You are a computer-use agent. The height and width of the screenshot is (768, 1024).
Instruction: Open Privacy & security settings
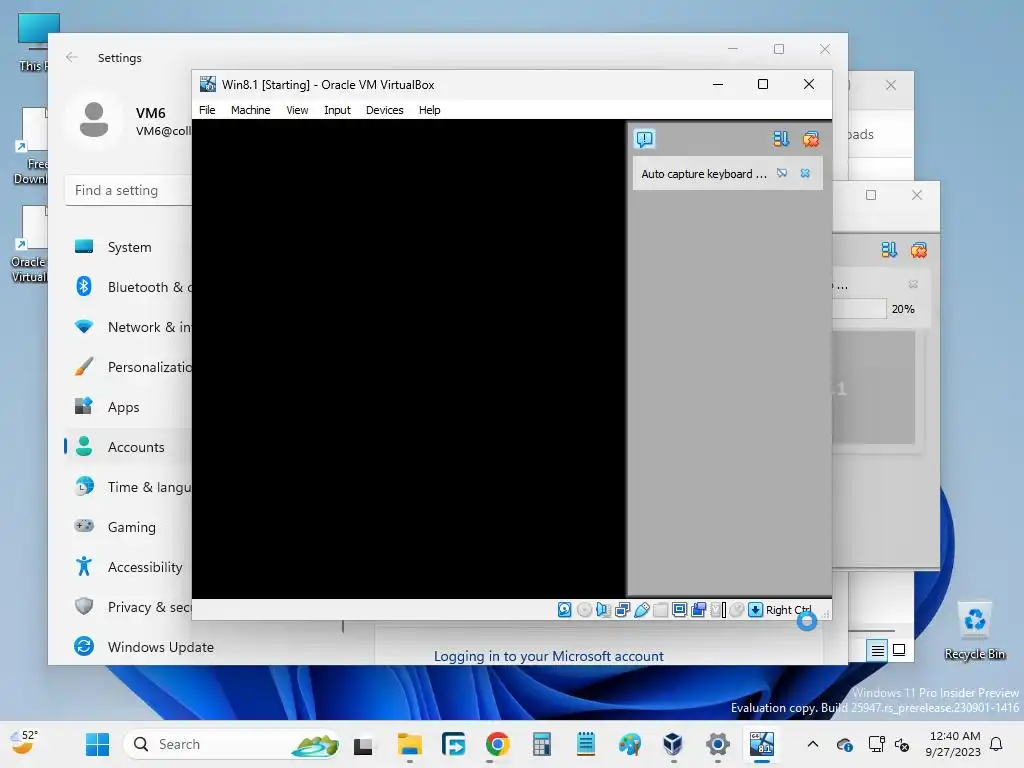point(129,607)
